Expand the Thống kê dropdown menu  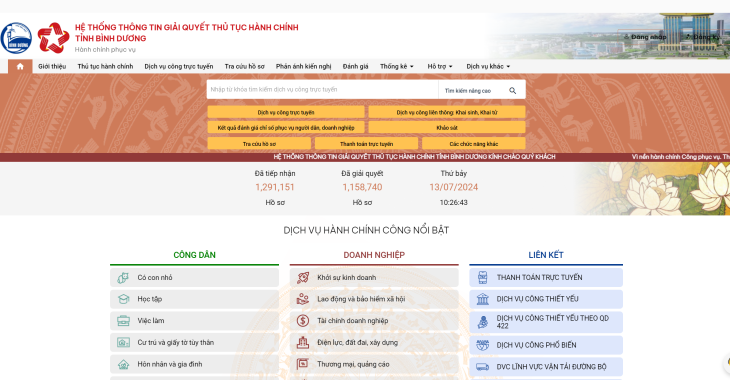tap(397, 67)
